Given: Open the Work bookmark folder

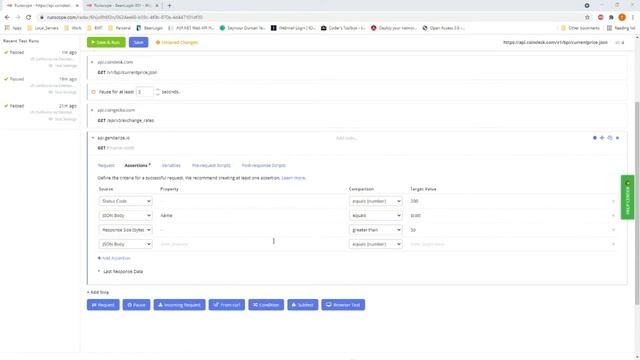Looking at the screenshot, I should [73, 28].
